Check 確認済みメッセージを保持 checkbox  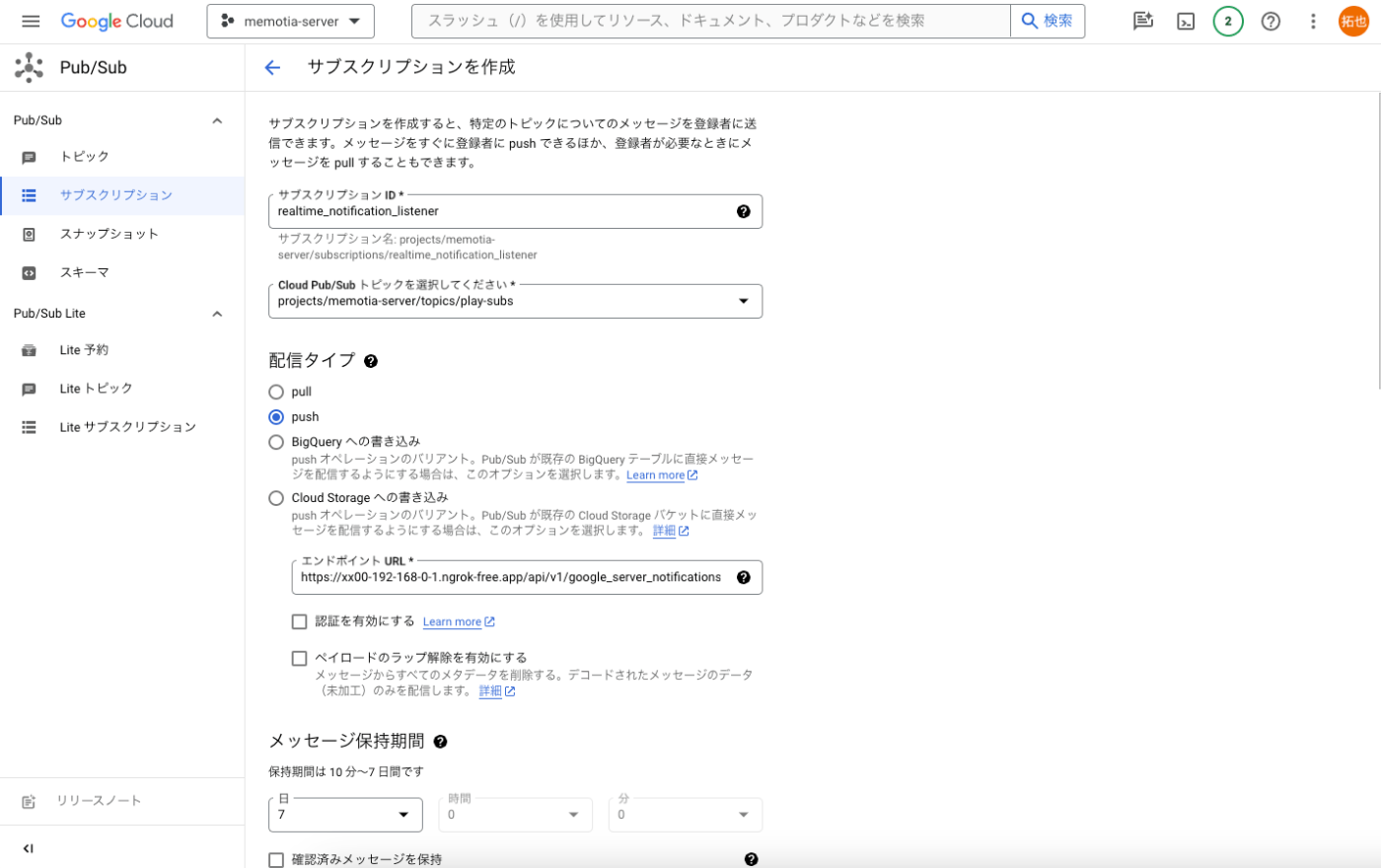(x=276, y=860)
